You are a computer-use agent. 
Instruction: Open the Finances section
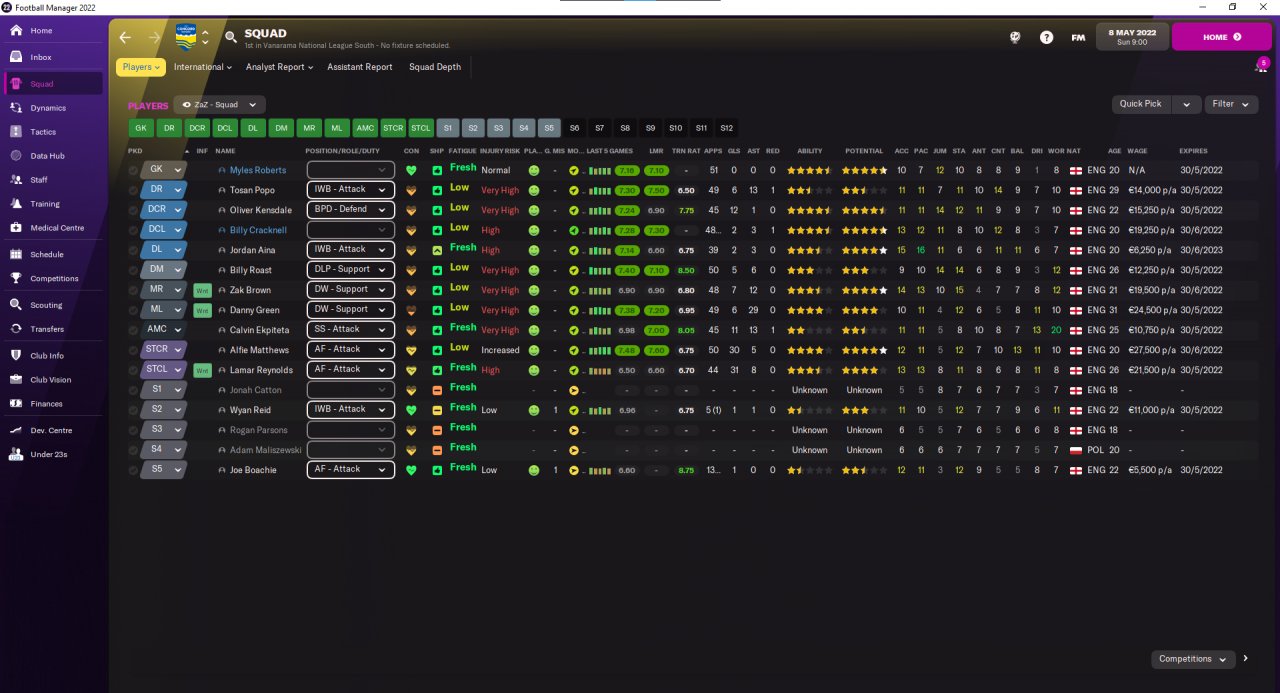pos(54,404)
